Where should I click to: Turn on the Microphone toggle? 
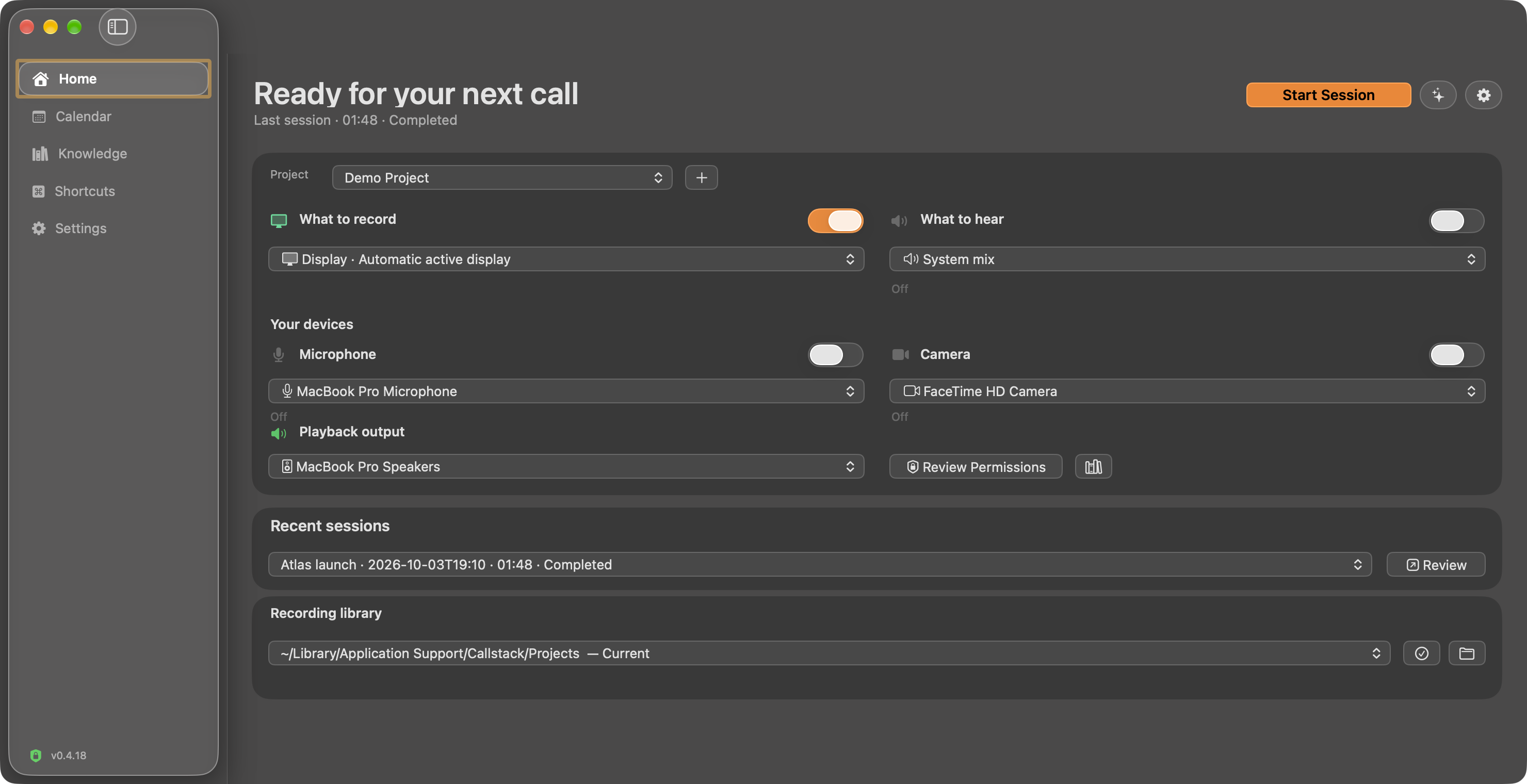pyautogui.click(x=835, y=354)
